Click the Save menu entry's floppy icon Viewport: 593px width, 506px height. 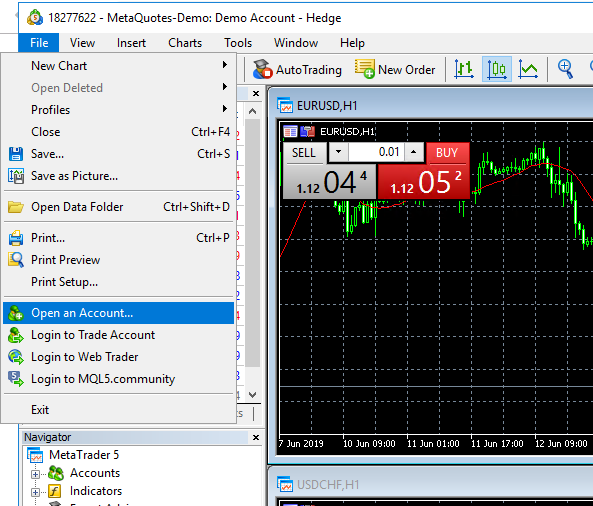[16, 154]
